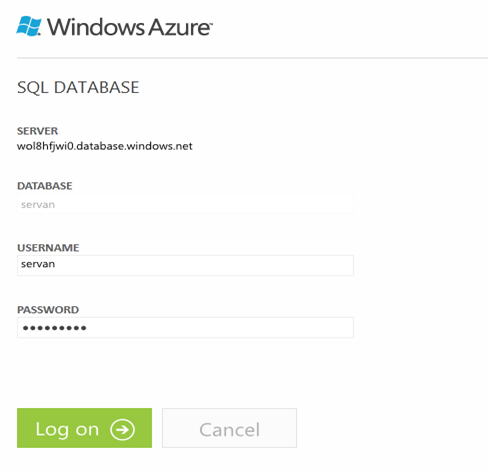The width and height of the screenshot is (488, 470).
Task: Select the wol8hfjwi0.database.windows.net server address
Action: click(x=105, y=146)
